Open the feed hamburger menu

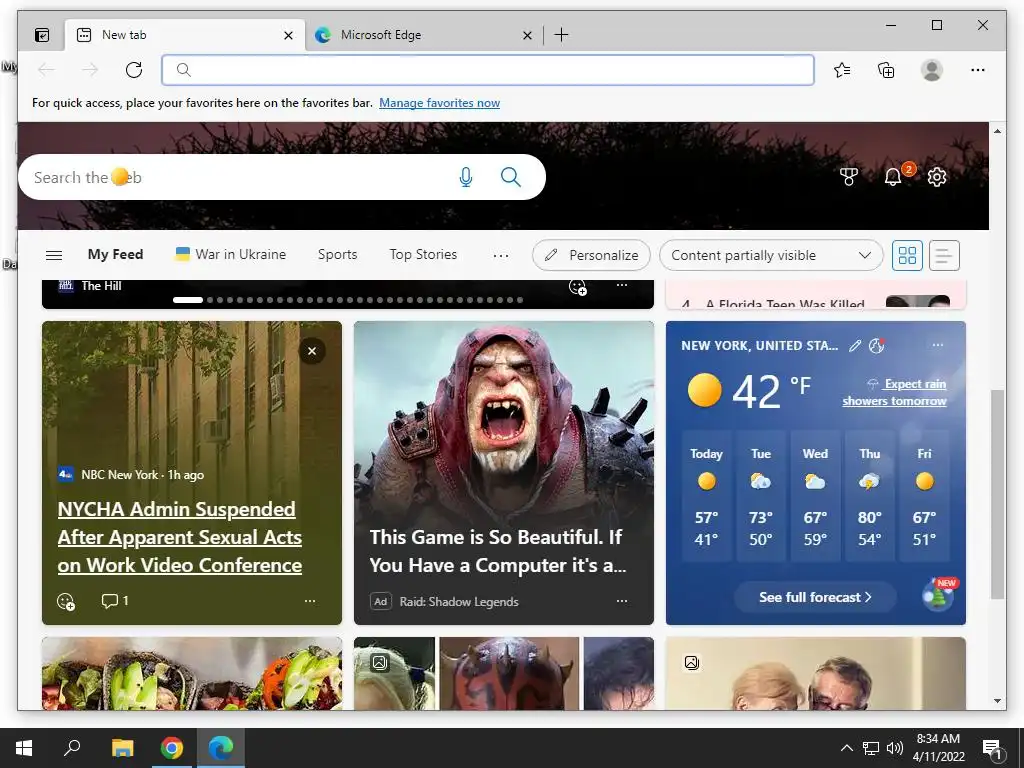click(54, 255)
